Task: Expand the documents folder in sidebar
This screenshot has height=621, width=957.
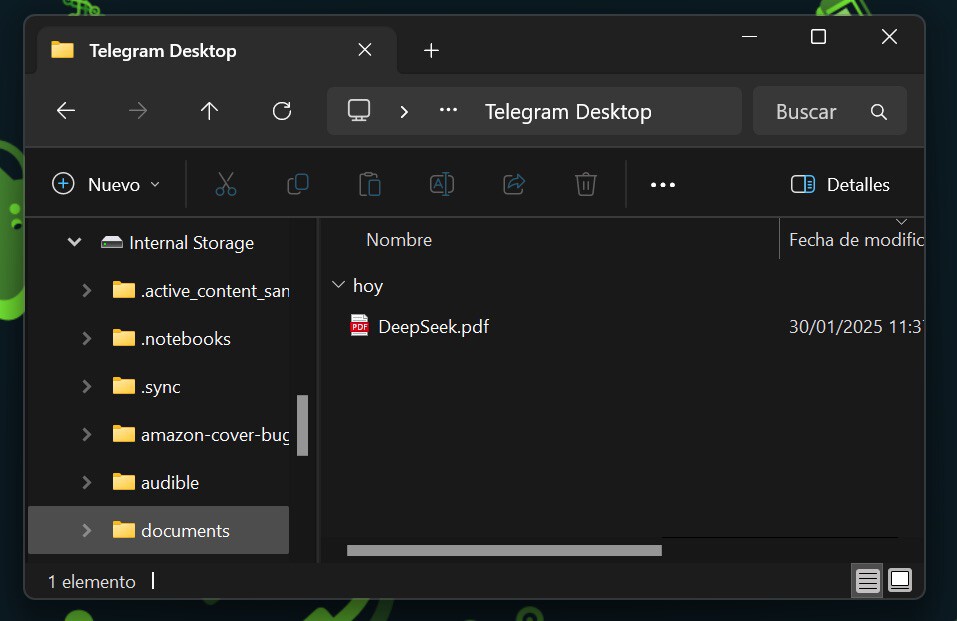Action: click(87, 530)
